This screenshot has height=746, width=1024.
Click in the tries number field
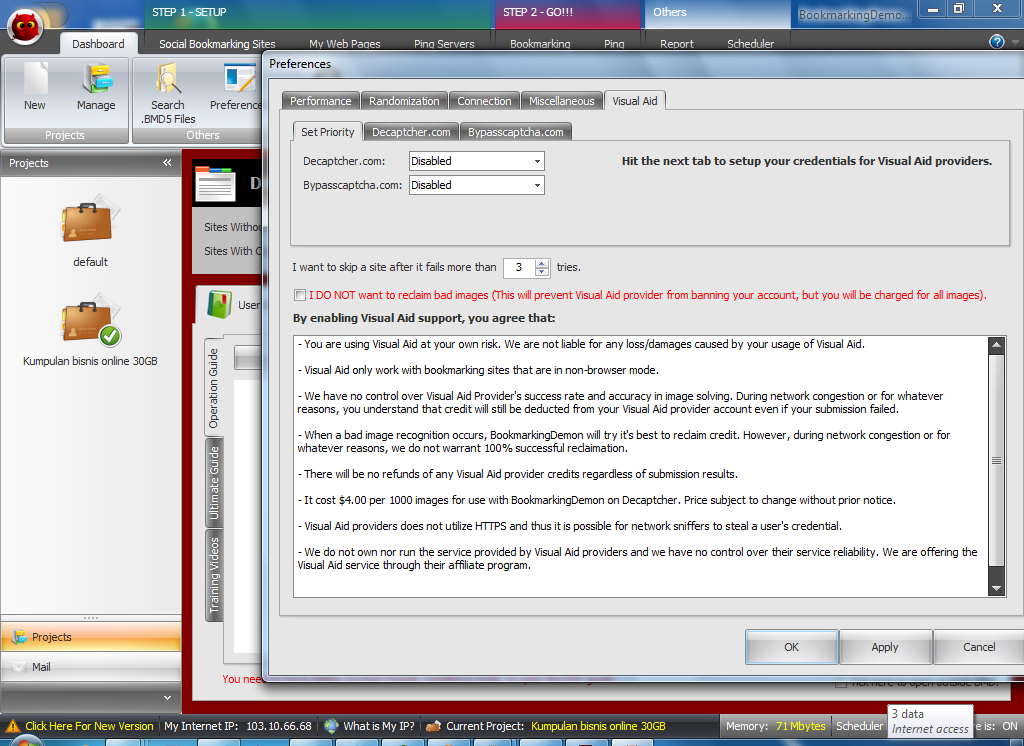point(519,267)
